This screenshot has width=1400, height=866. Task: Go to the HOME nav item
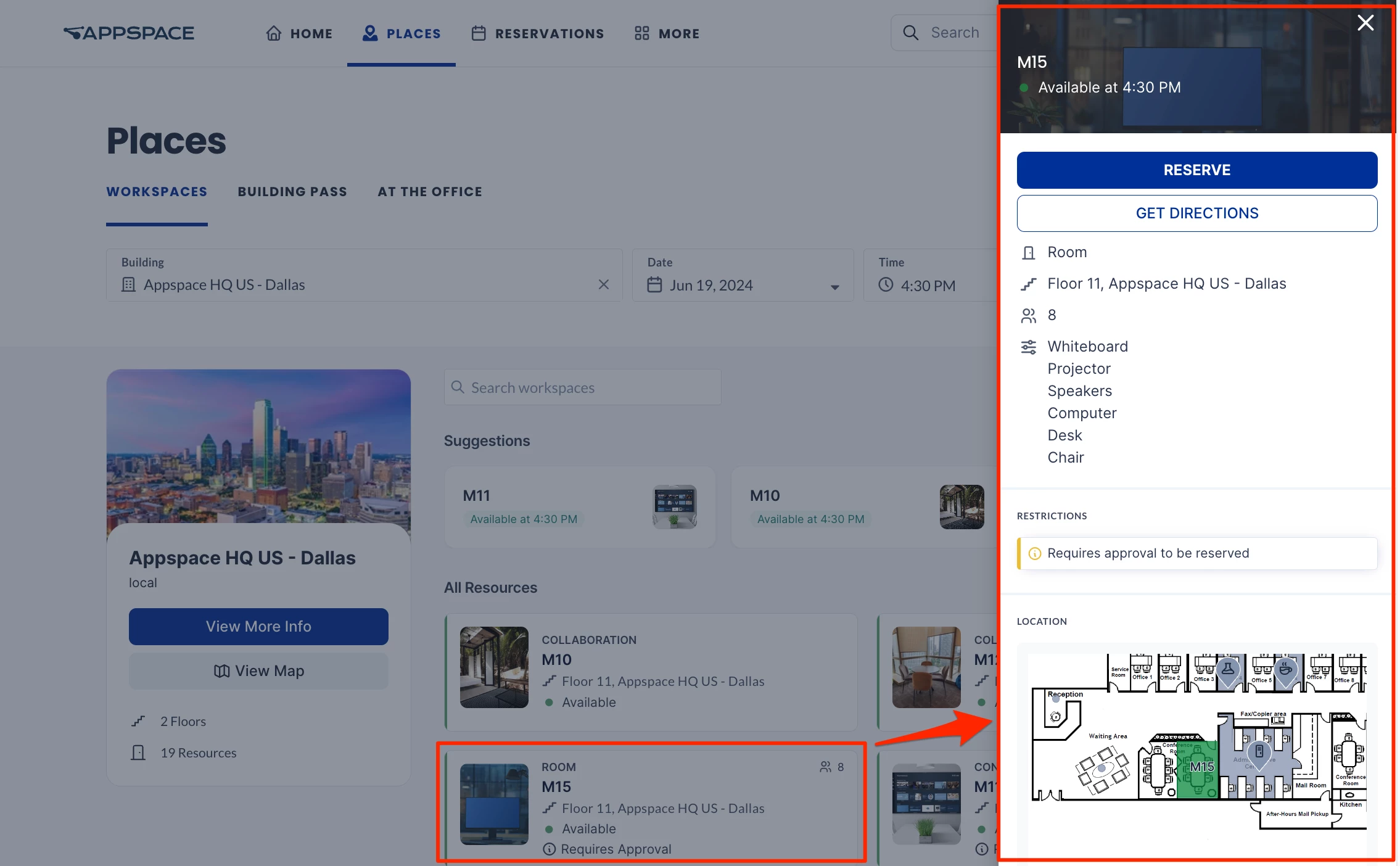[299, 33]
